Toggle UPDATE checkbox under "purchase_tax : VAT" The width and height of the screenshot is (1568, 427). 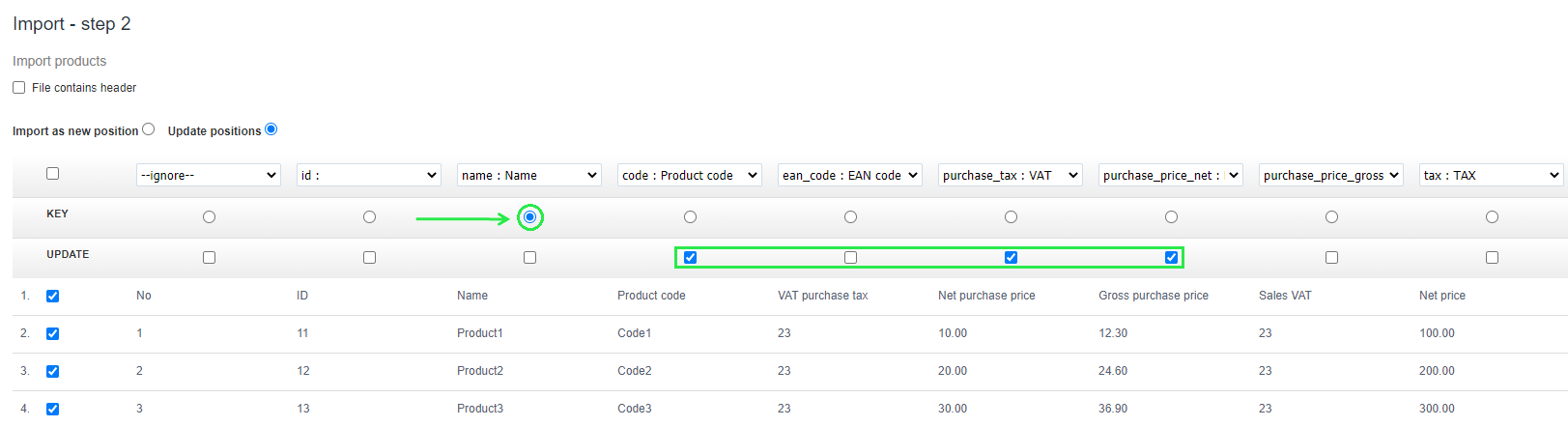point(1011,258)
